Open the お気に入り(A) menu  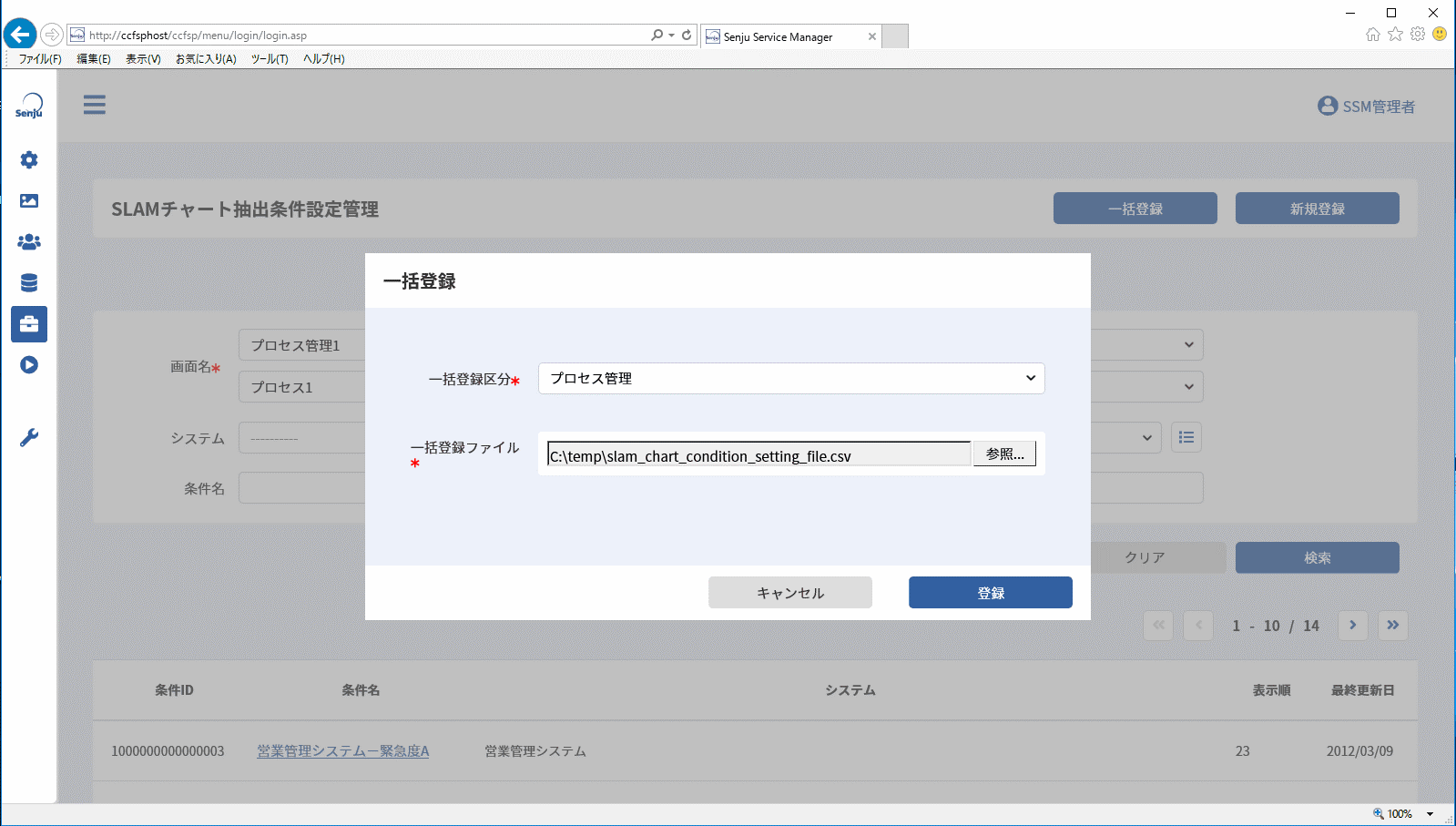coord(206,58)
